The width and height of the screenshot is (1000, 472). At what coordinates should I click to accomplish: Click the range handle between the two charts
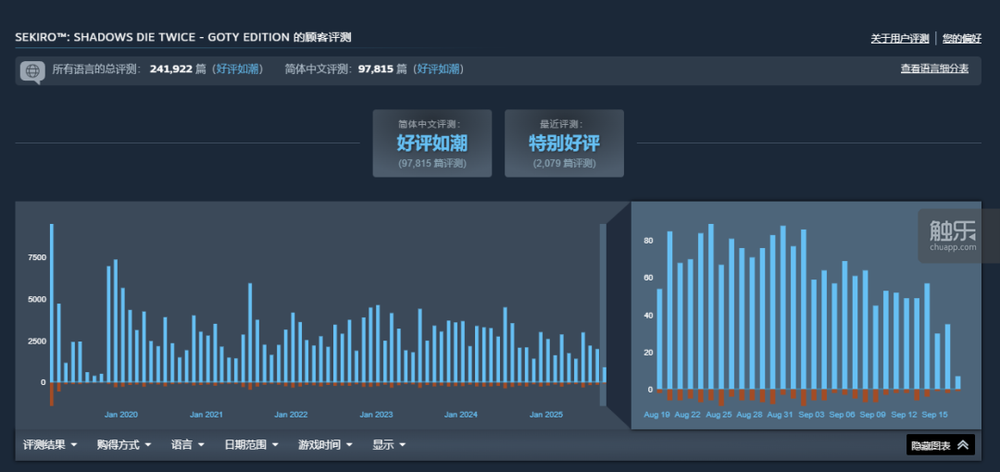click(603, 314)
